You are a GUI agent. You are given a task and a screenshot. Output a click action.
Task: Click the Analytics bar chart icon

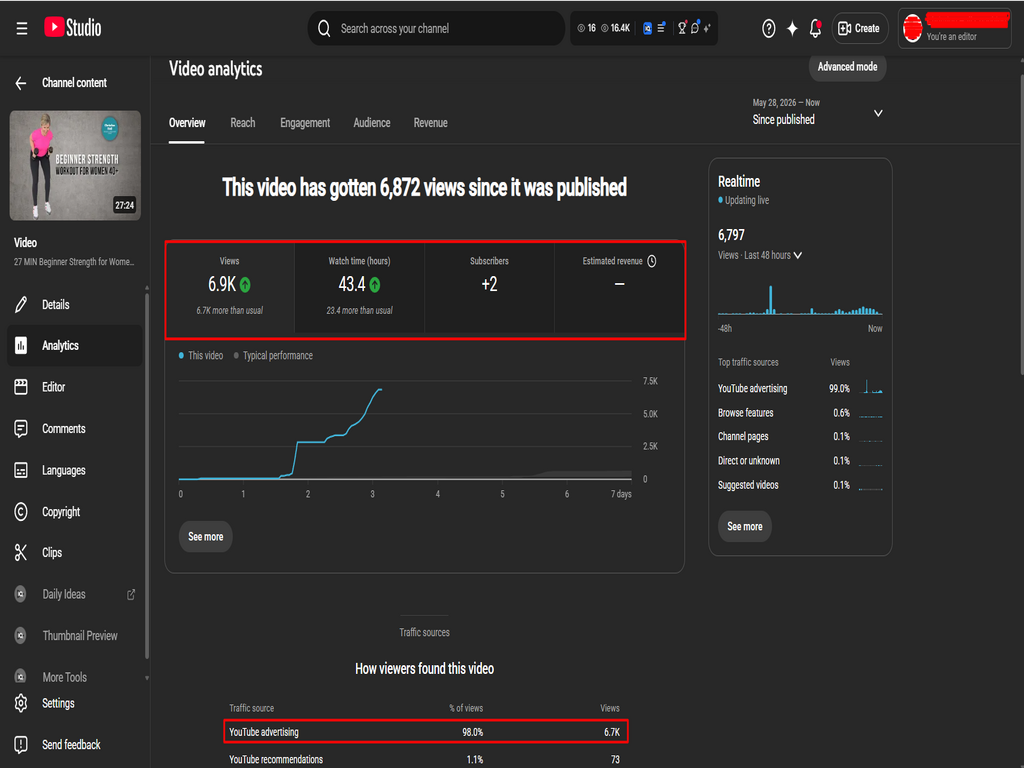[x=21, y=345]
